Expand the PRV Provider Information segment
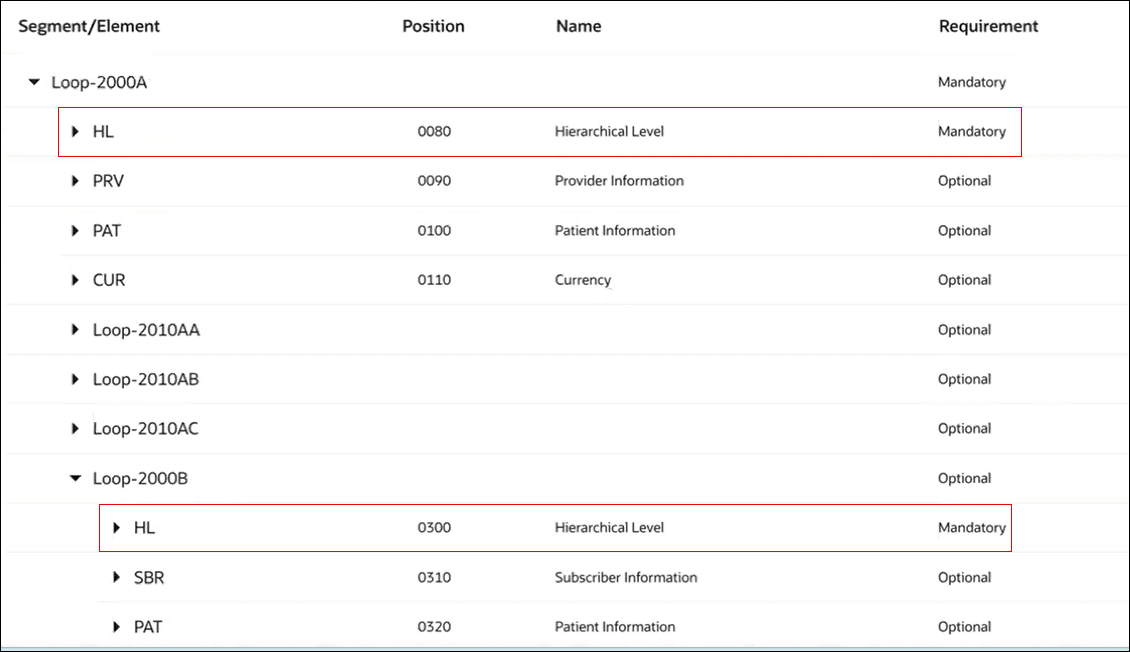1130x652 pixels. click(74, 181)
